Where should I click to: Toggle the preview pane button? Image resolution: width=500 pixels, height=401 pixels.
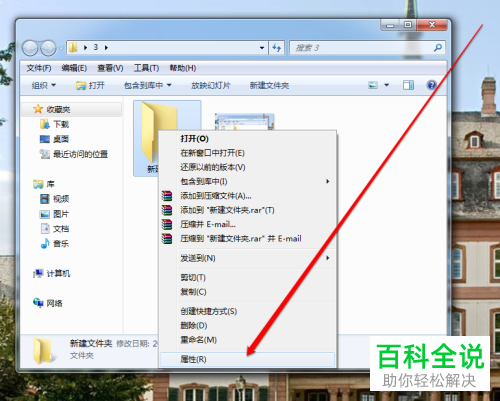[x=408, y=85]
